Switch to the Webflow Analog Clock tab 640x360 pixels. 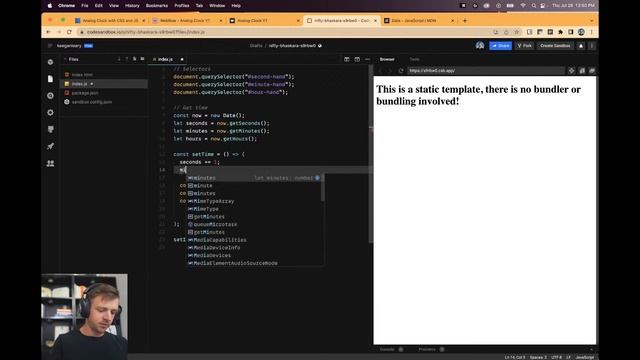186,20
